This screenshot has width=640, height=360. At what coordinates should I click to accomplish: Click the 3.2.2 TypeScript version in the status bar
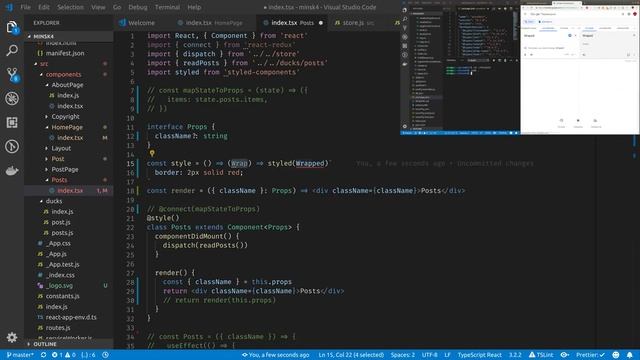point(515,355)
